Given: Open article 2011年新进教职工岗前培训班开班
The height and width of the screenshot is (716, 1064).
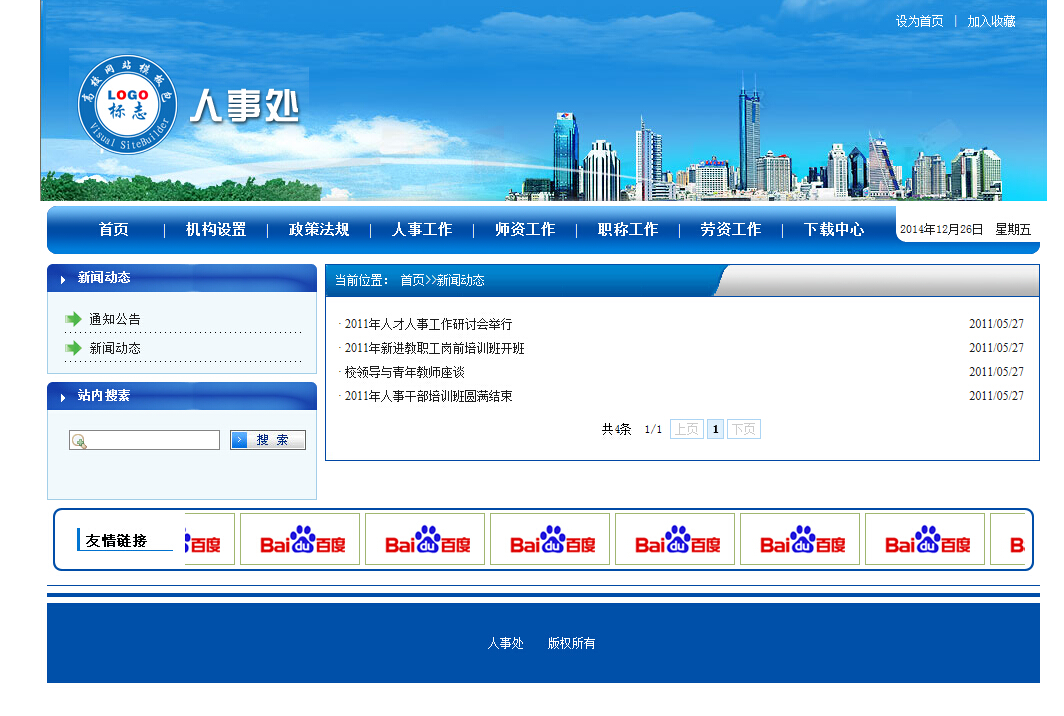Looking at the screenshot, I should 434,348.
